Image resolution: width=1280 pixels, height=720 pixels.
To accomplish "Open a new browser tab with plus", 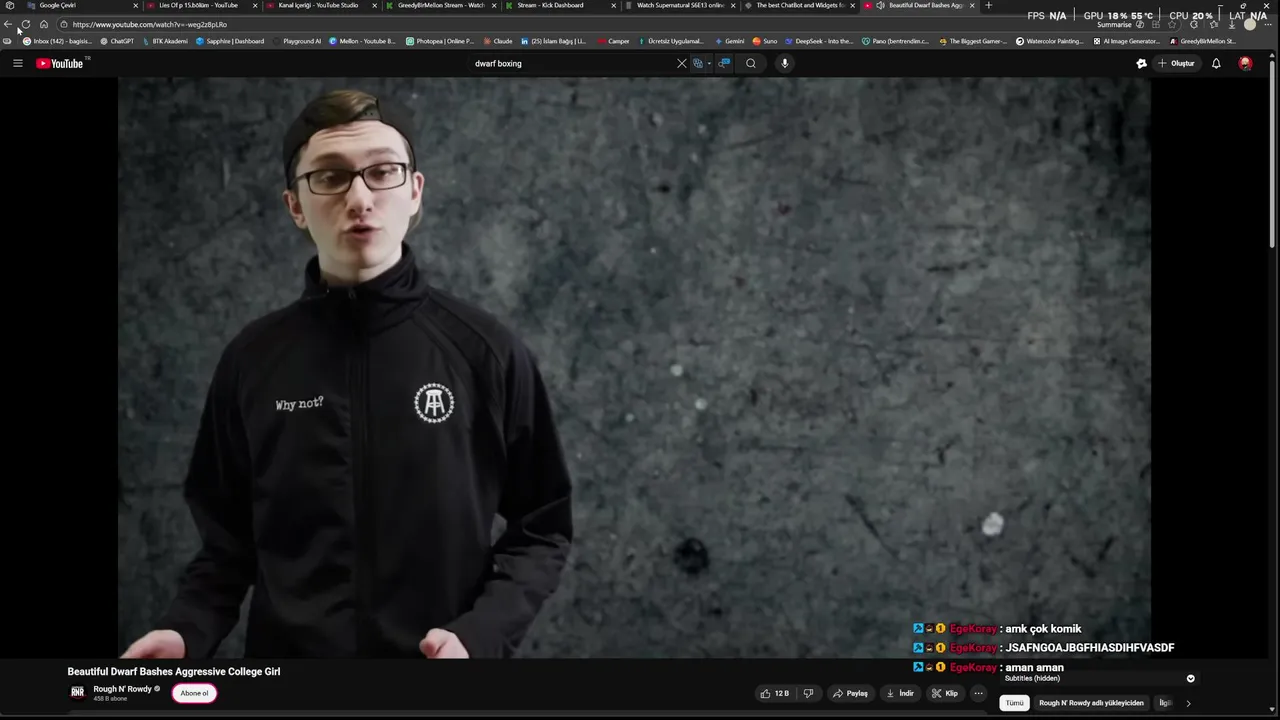I will tap(989, 5).
